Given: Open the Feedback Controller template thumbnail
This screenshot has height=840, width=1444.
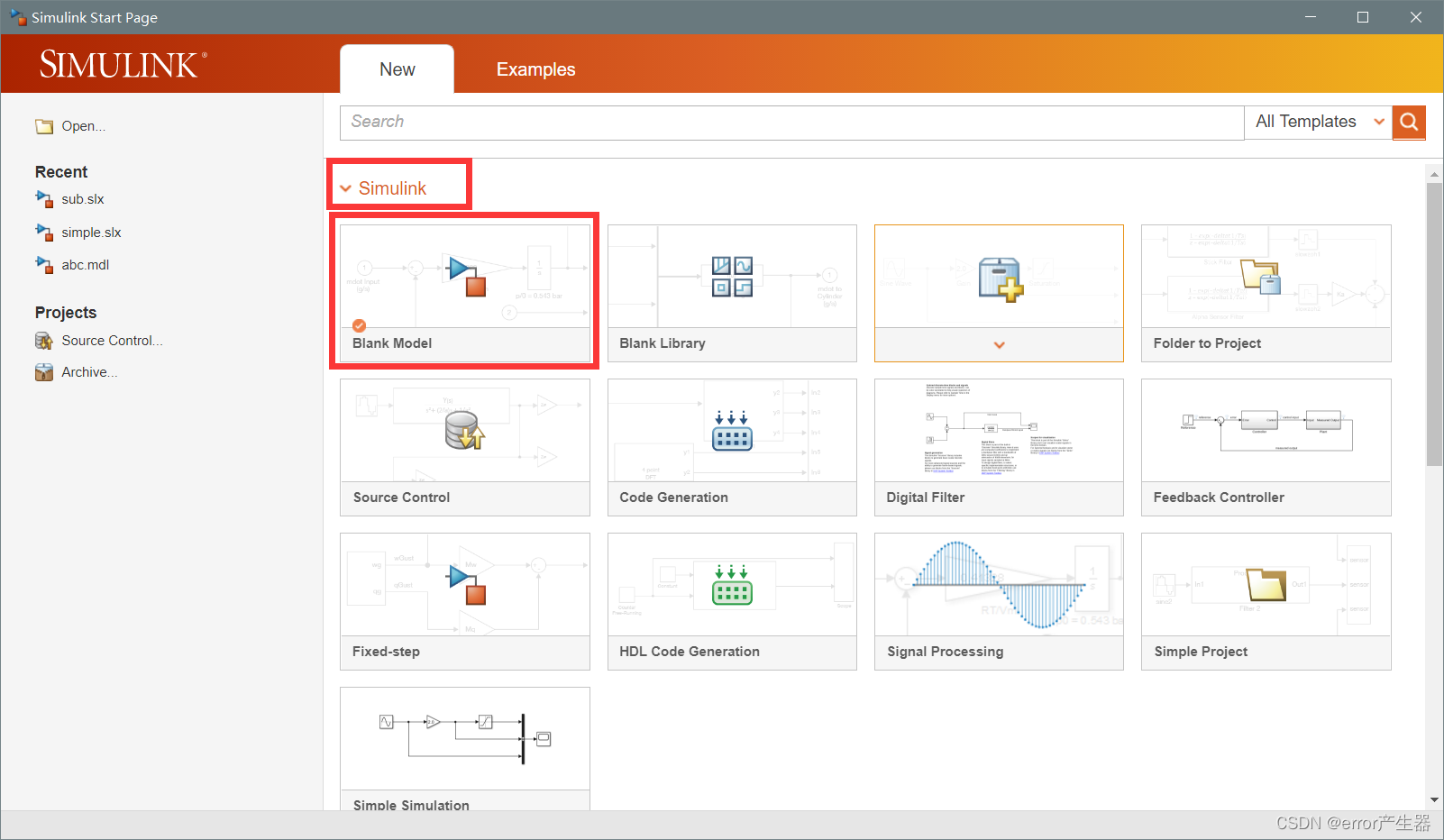Looking at the screenshot, I should [1266, 431].
